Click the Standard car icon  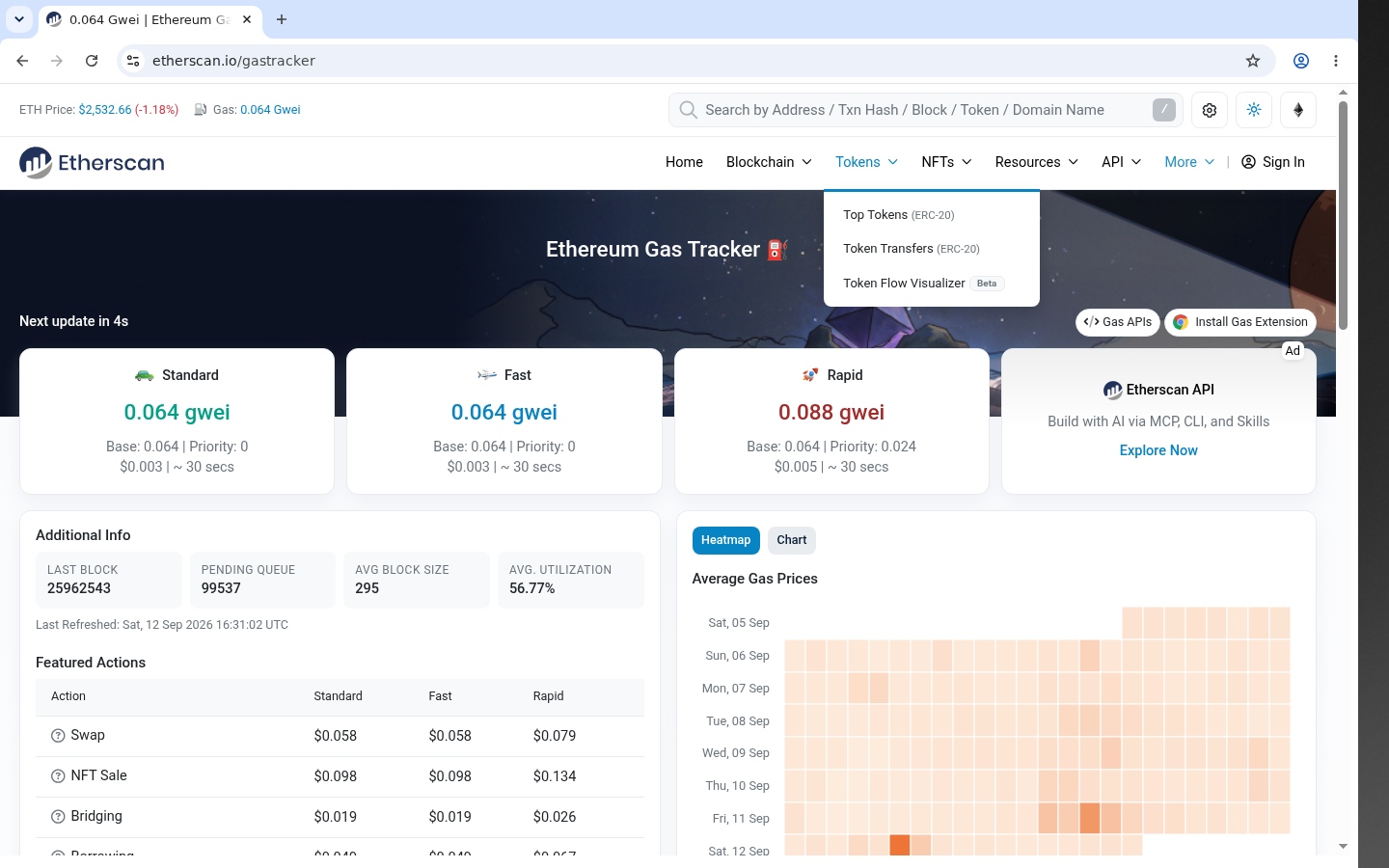pyautogui.click(x=145, y=375)
